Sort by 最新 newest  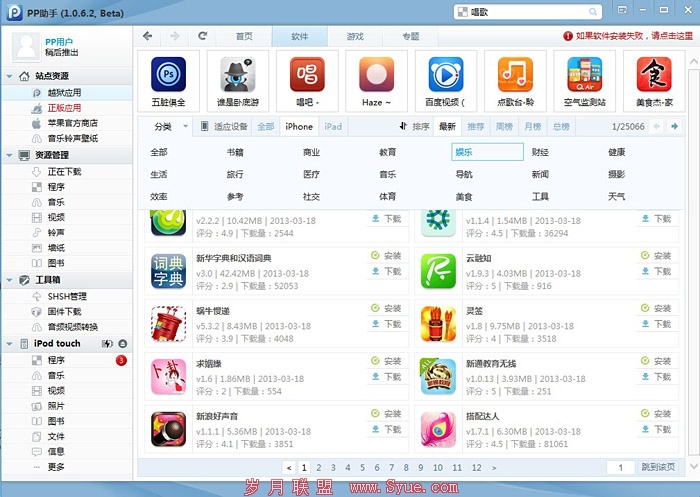coord(447,126)
